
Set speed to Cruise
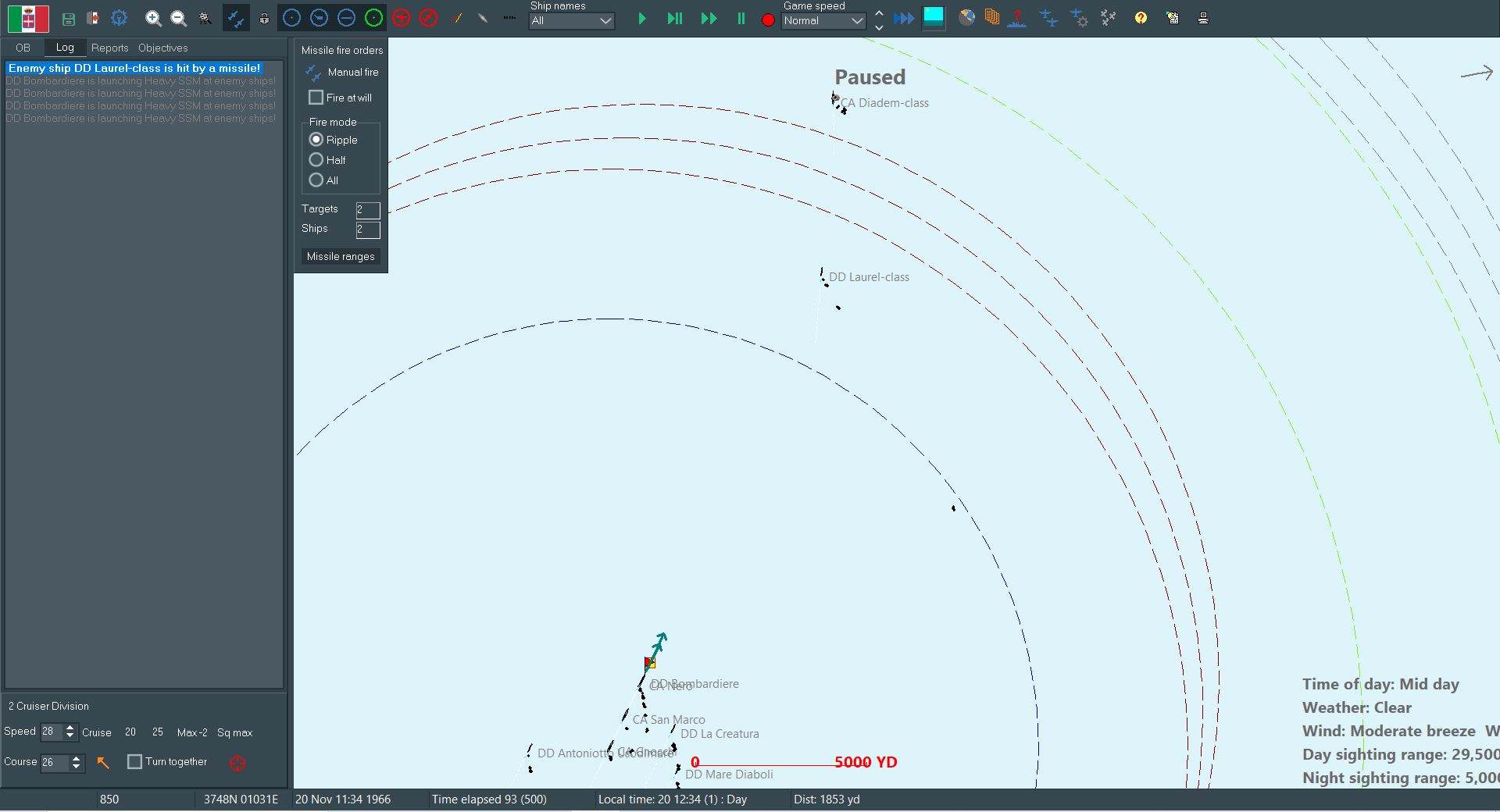point(97,732)
